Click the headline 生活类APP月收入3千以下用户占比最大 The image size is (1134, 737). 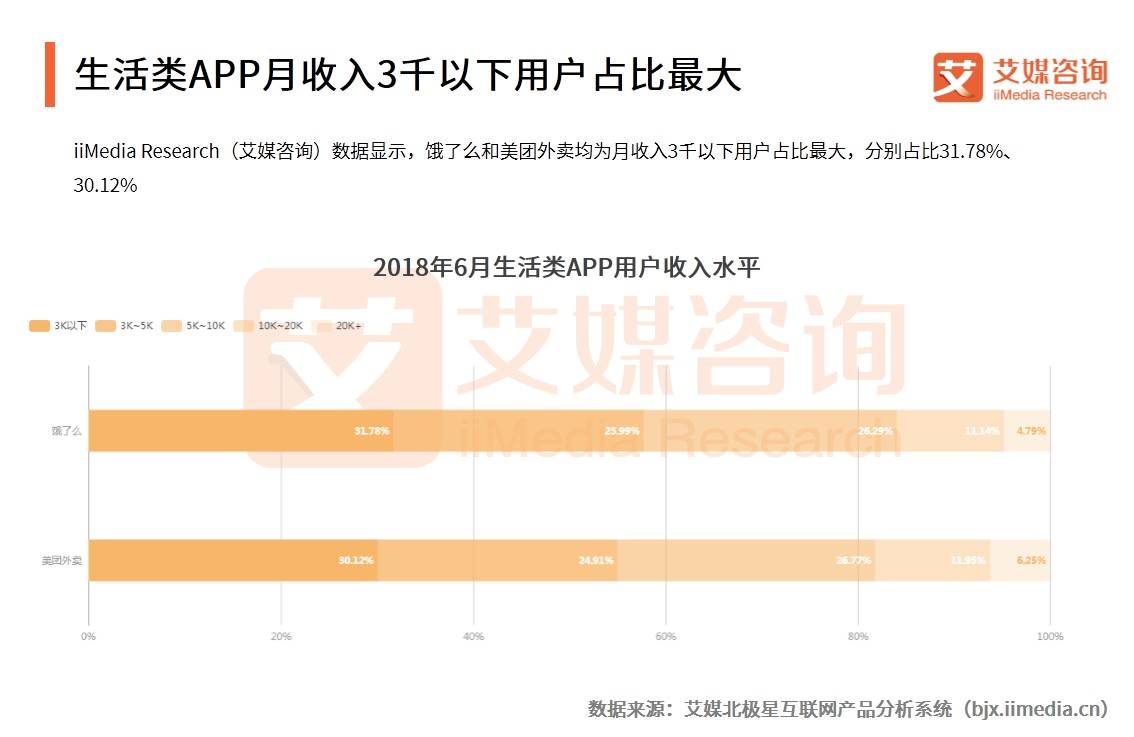(x=410, y=75)
